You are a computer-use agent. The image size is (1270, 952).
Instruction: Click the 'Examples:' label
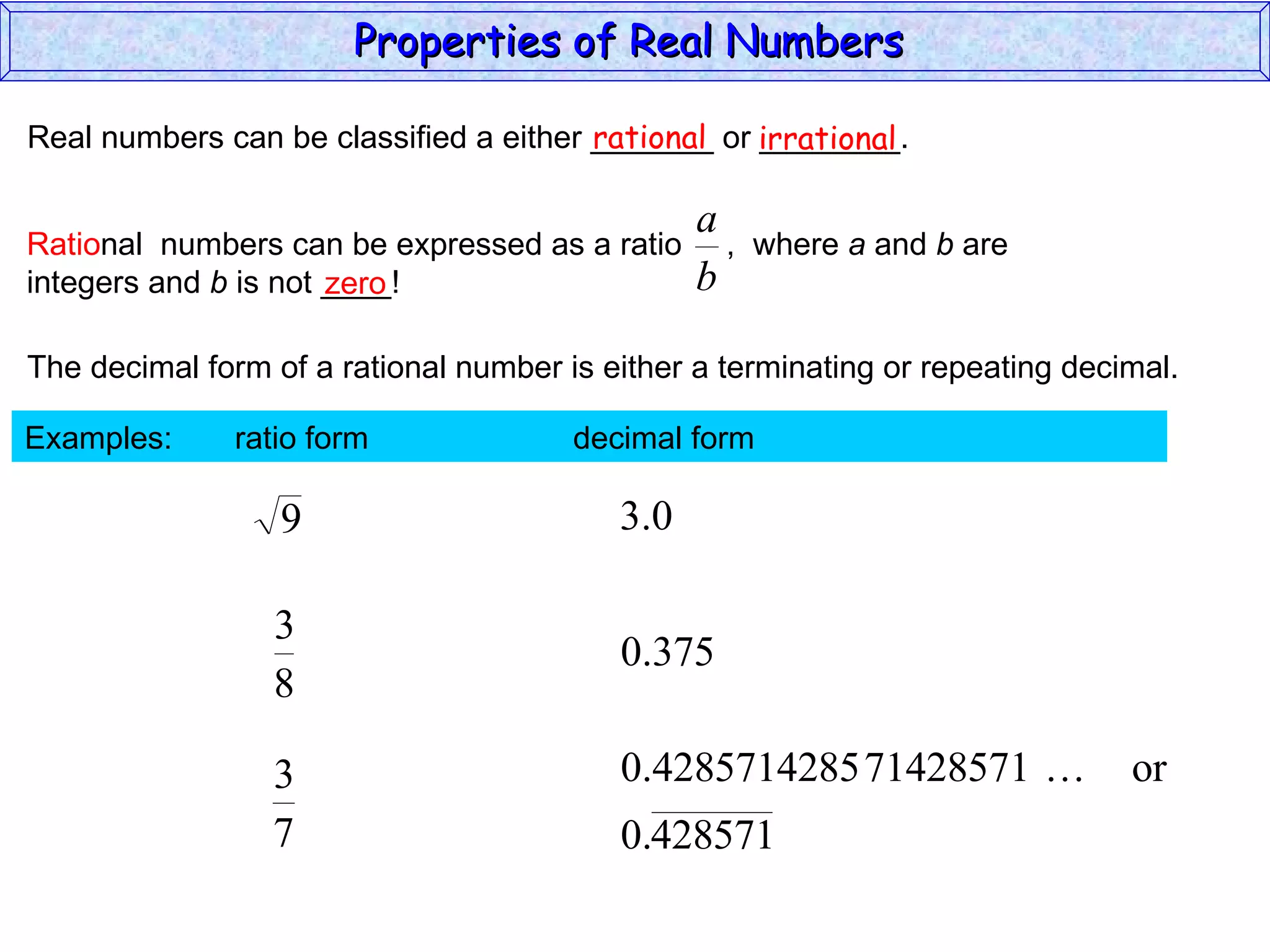tap(99, 438)
